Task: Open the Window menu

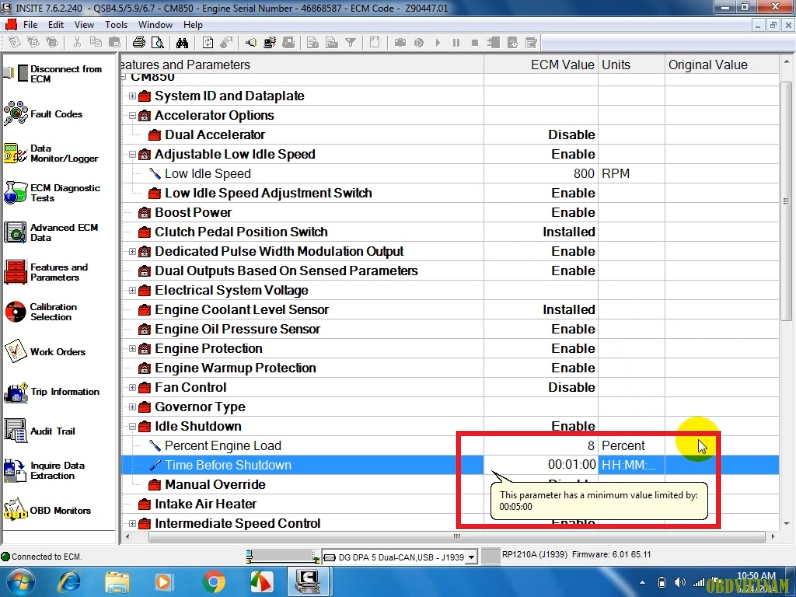Action: pos(155,24)
